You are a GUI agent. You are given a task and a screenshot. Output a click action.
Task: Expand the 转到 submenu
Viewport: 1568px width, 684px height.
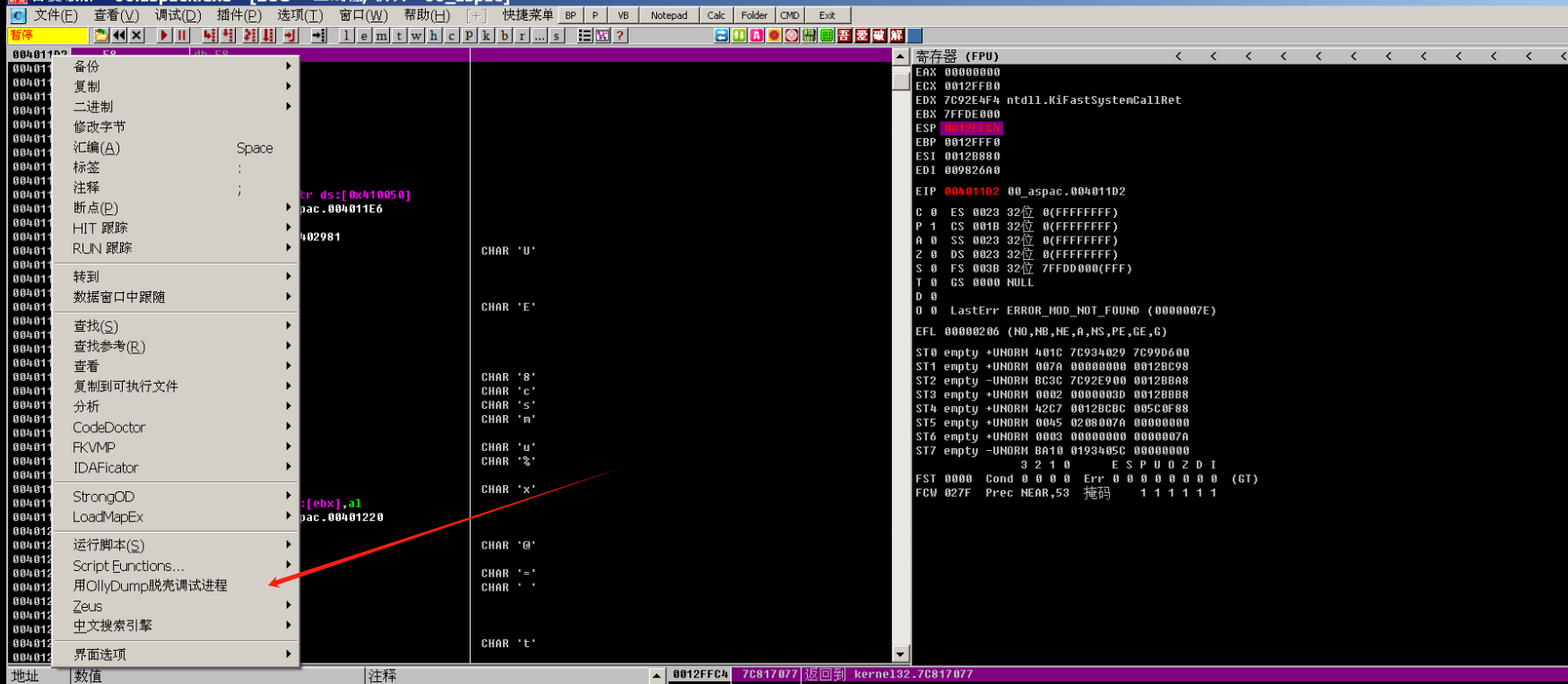click(x=176, y=277)
